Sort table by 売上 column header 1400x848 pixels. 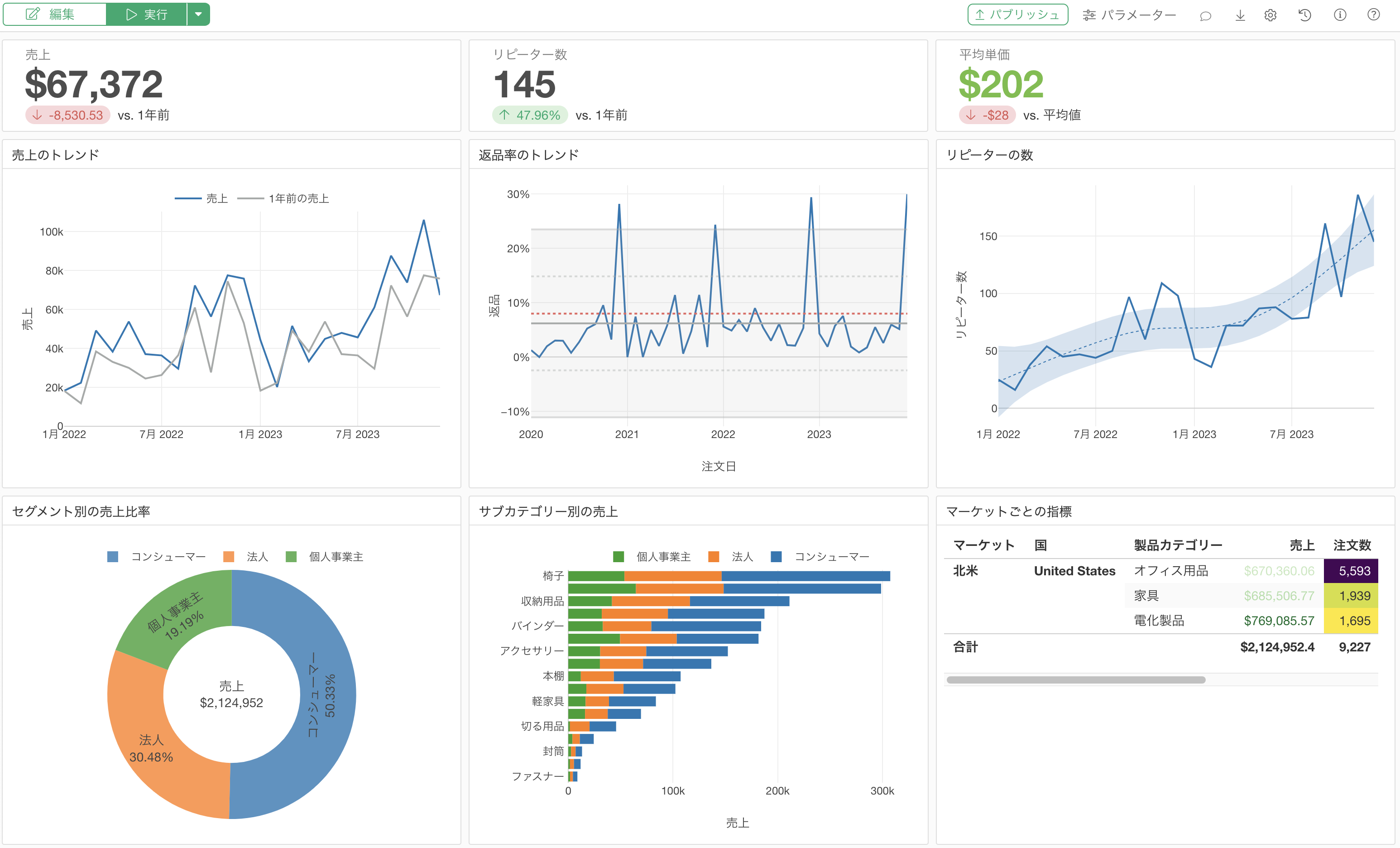1302,545
